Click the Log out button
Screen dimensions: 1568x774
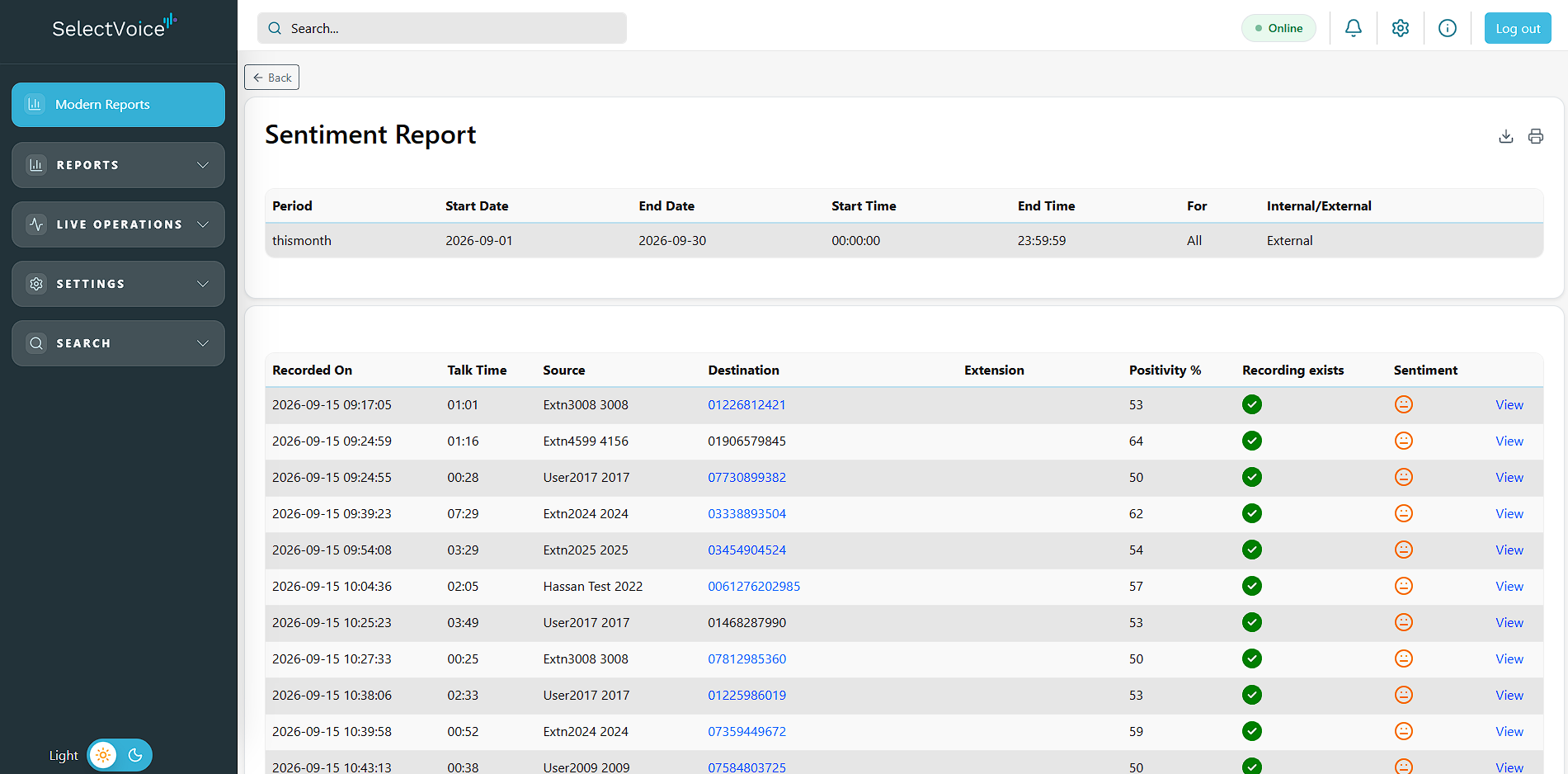[x=1518, y=28]
